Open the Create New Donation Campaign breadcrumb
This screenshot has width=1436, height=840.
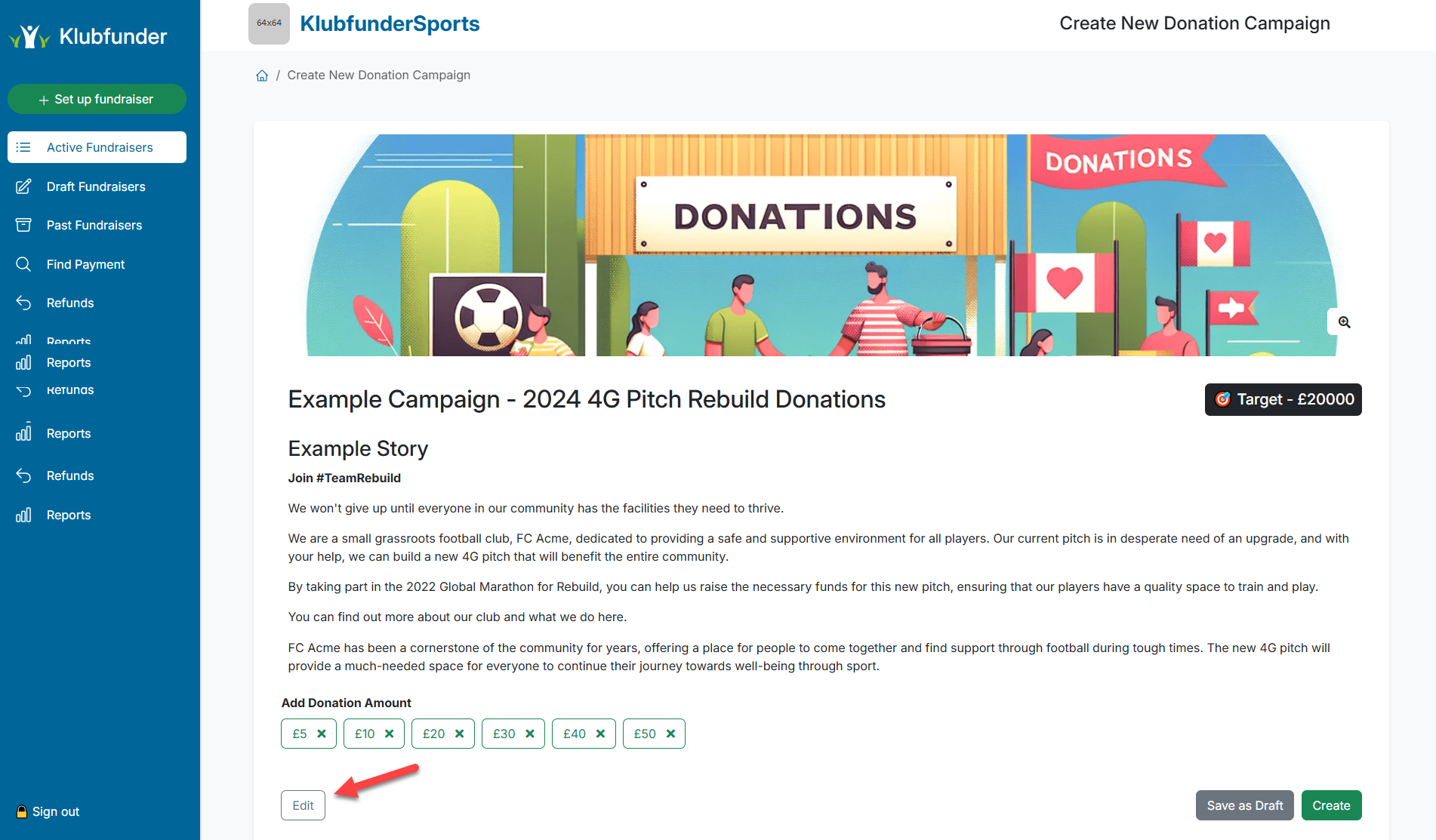click(379, 75)
